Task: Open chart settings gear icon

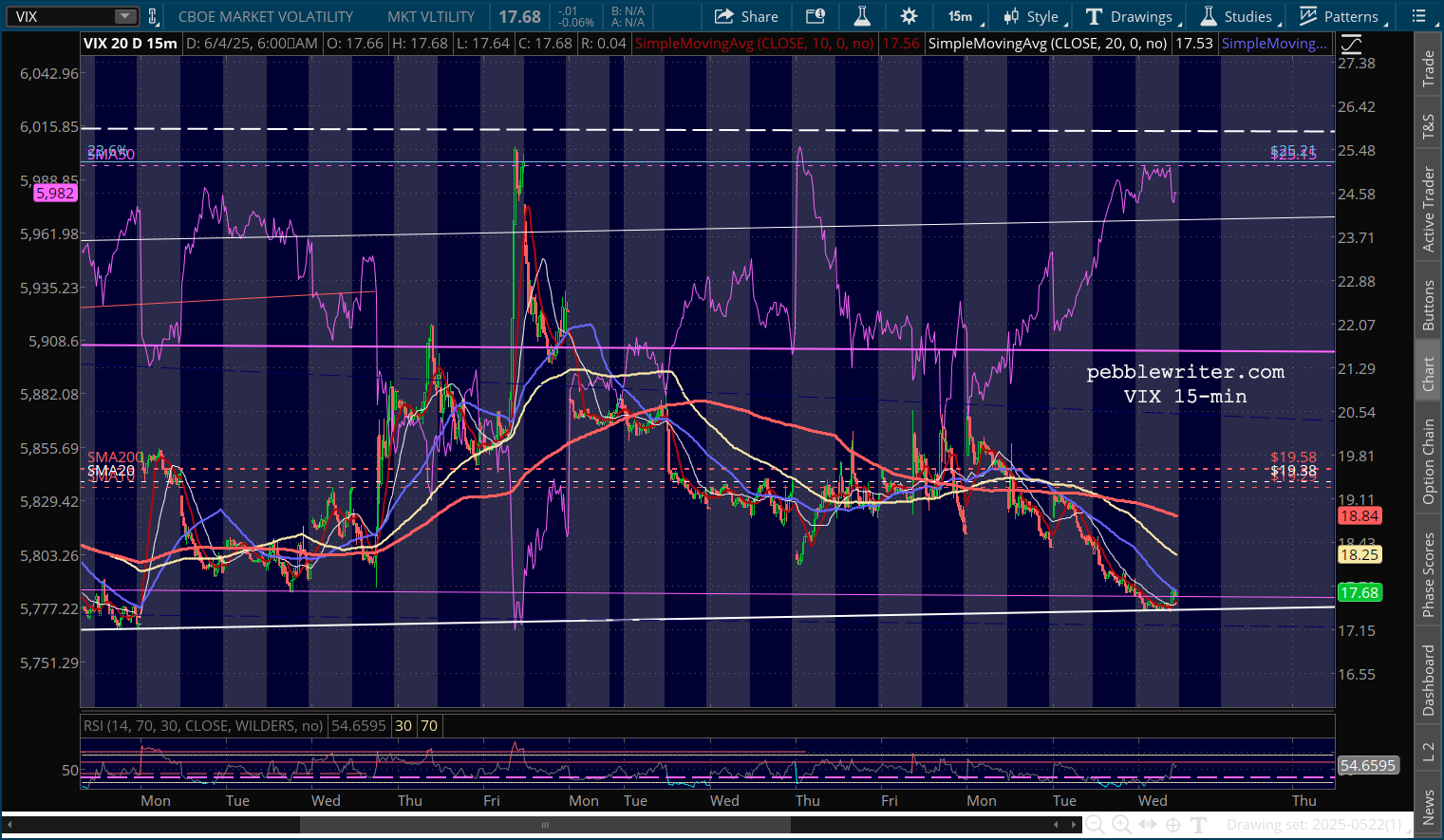Action: (x=909, y=16)
